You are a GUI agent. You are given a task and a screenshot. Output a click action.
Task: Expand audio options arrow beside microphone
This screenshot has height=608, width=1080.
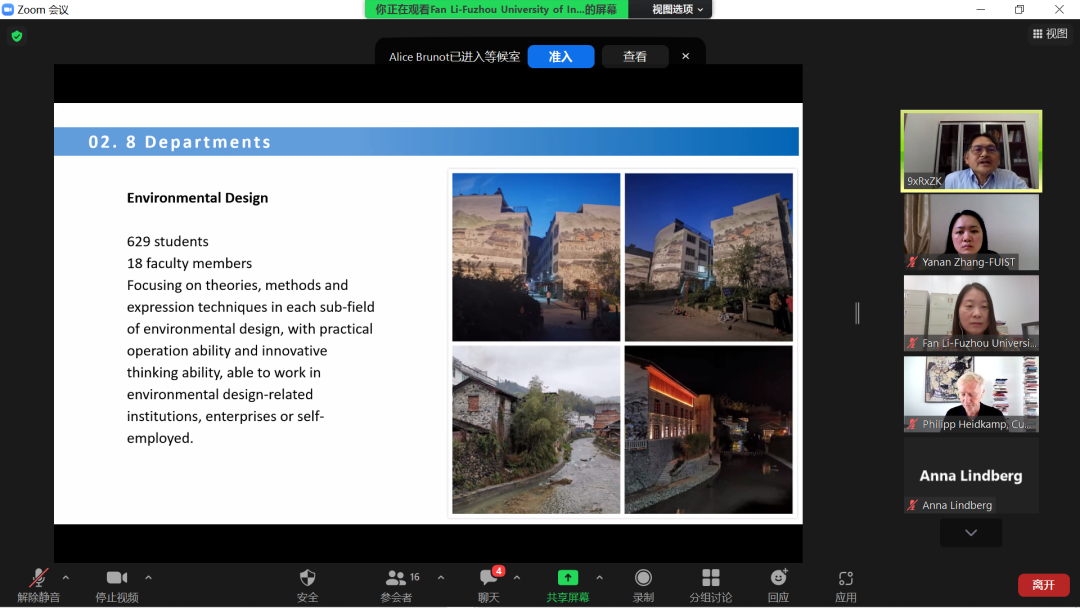66,578
